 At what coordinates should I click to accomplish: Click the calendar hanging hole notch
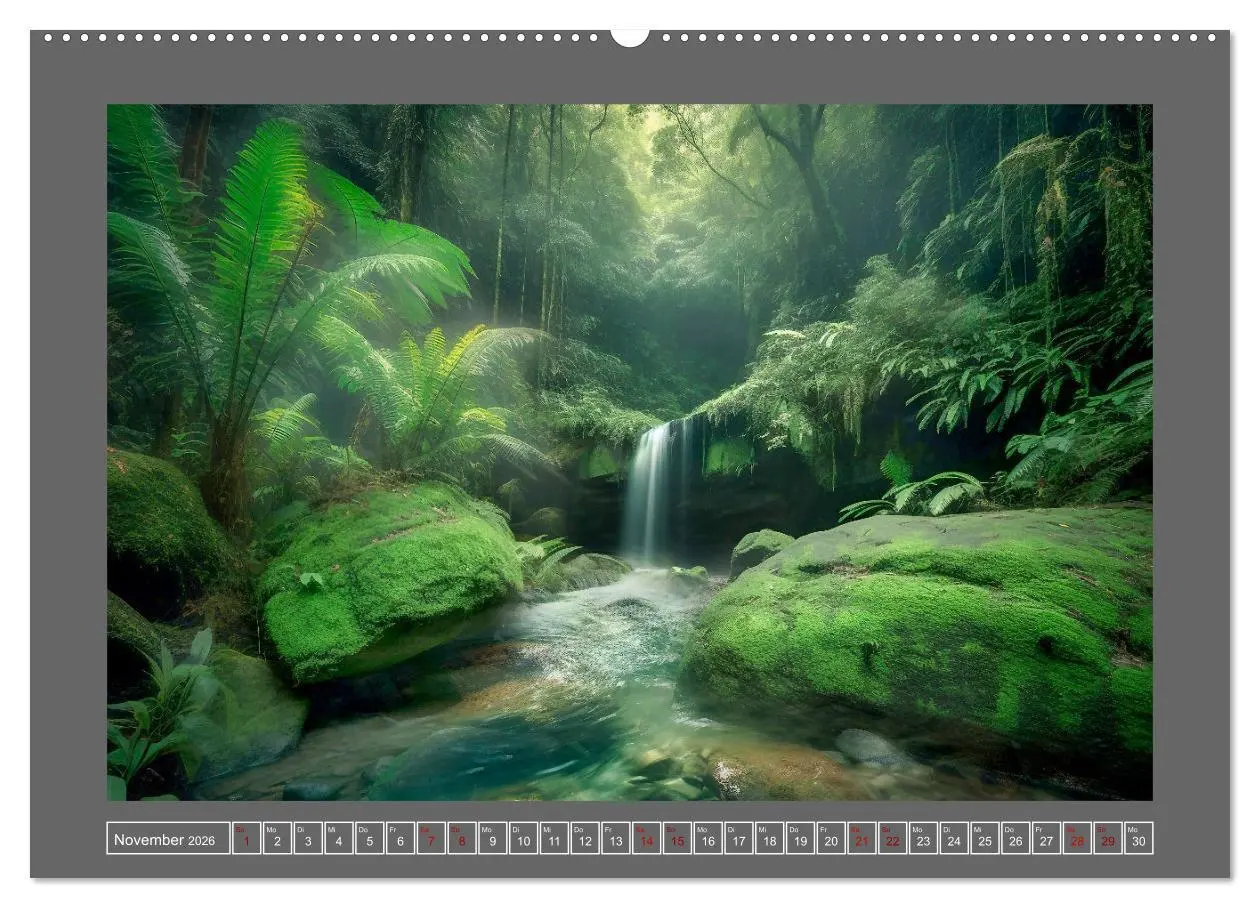coord(630,38)
